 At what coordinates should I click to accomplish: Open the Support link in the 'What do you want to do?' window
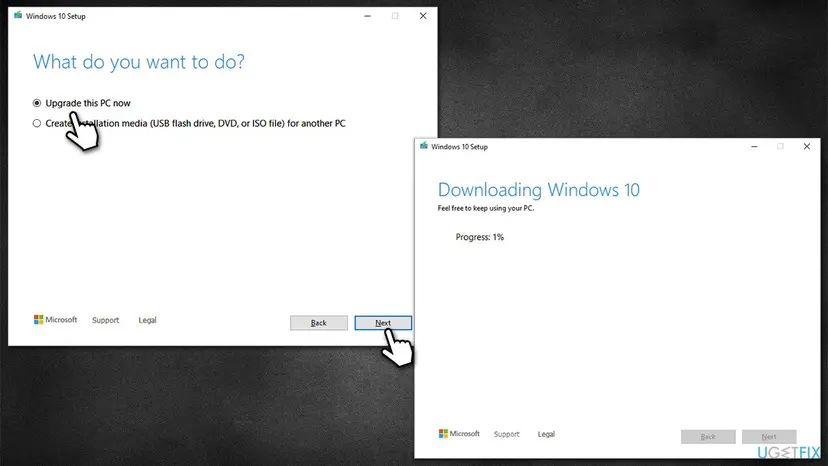coord(106,320)
